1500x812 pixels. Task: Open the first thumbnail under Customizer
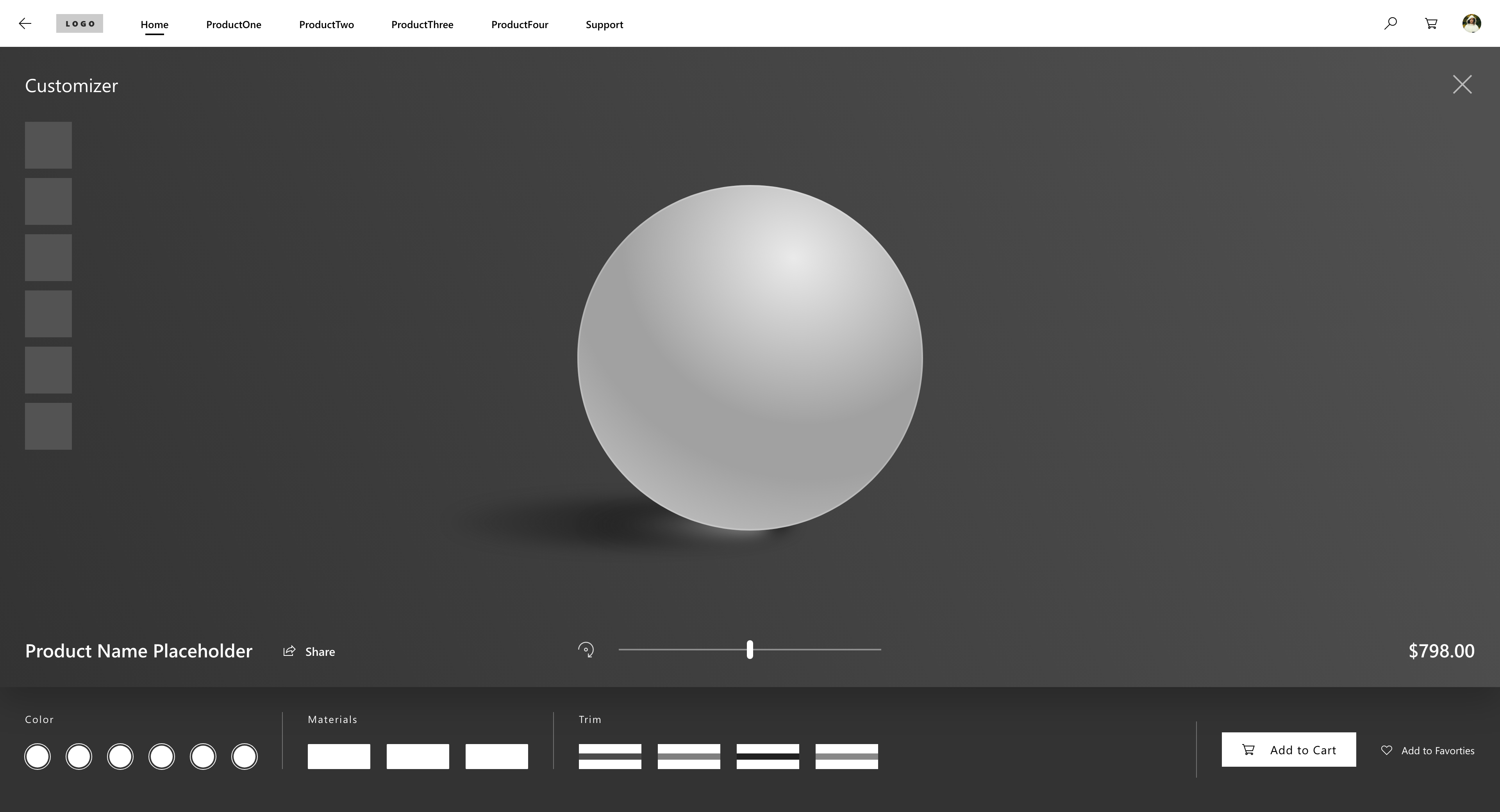click(x=48, y=145)
